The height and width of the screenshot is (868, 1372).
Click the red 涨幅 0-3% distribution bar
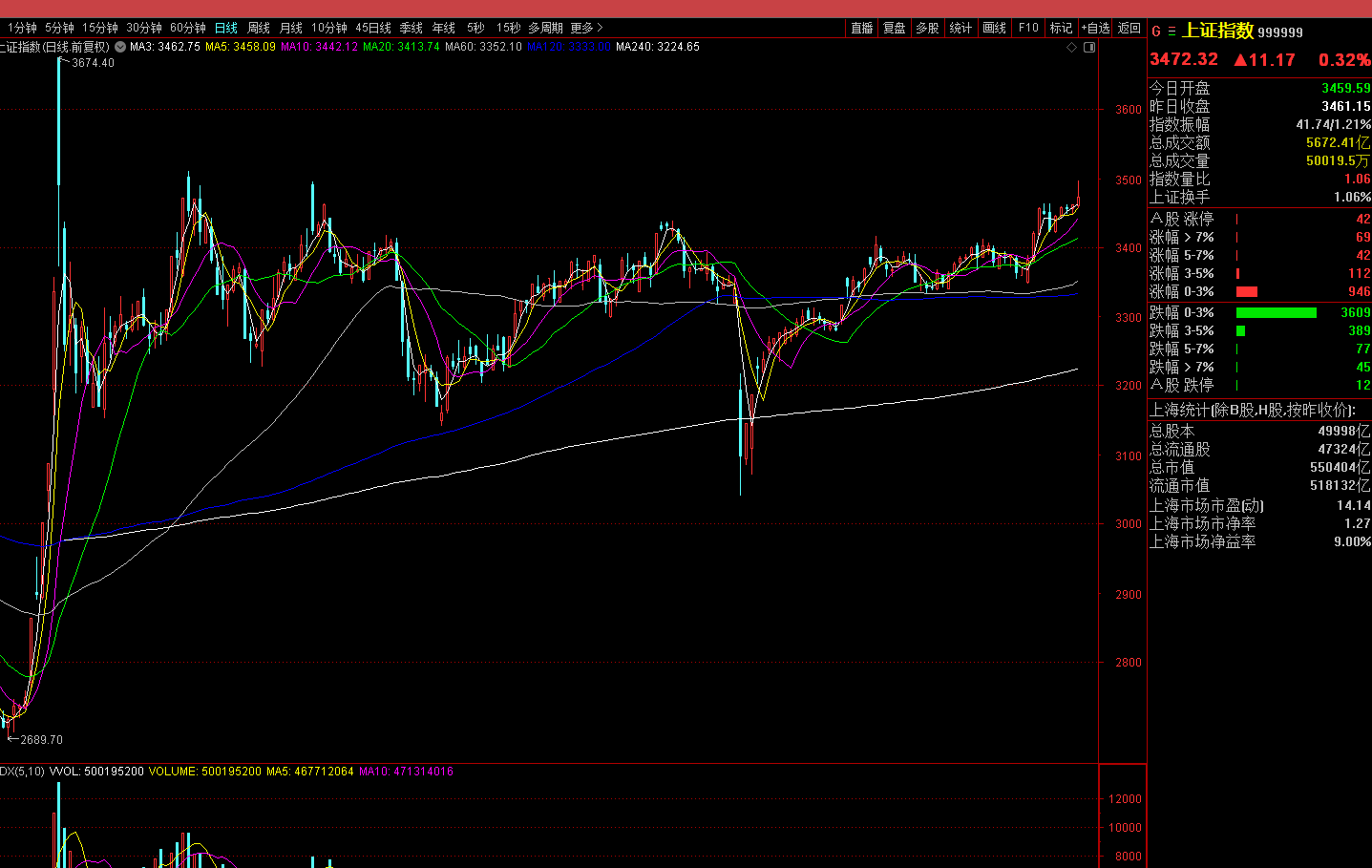click(x=1246, y=291)
